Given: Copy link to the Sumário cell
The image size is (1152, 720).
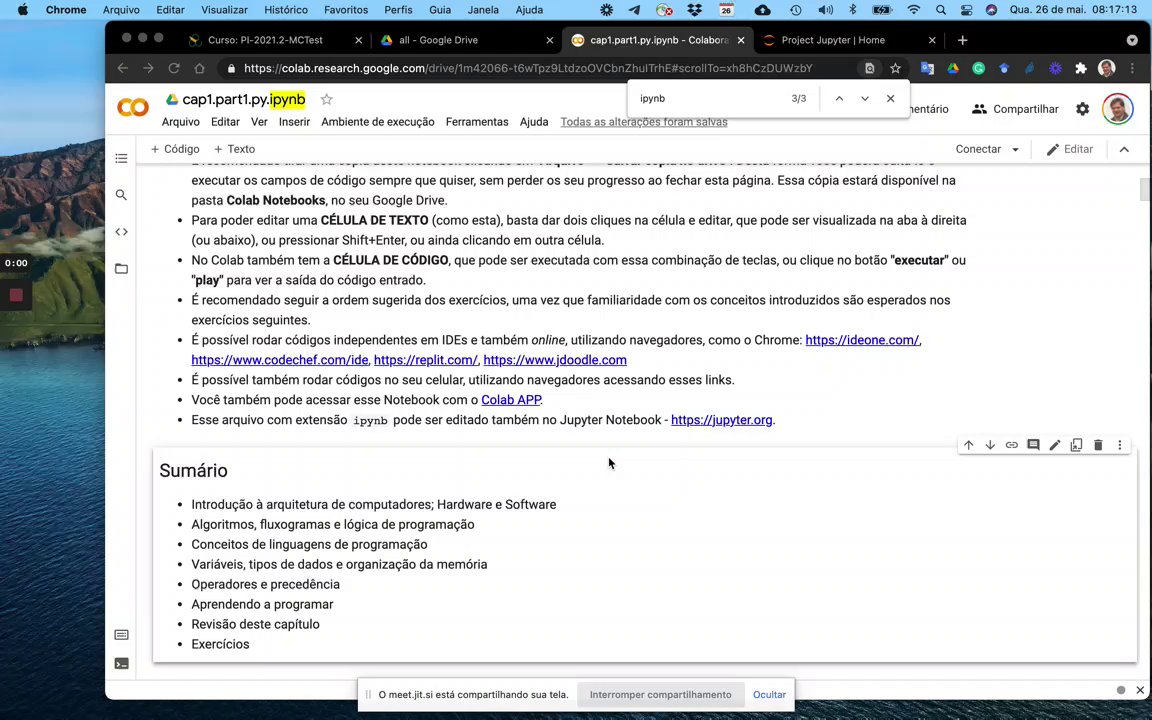Looking at the screenshot, I should pyautogui.click(x=1012, y=444).
